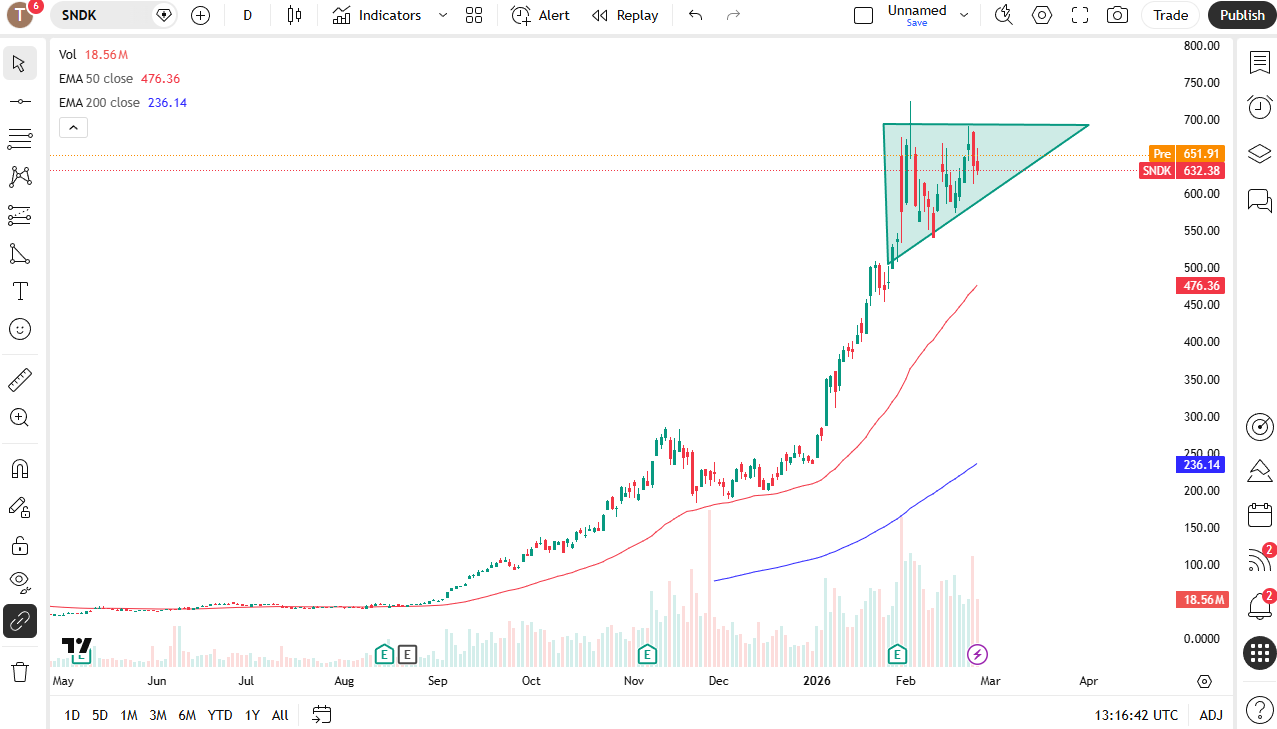Toggle lock all drawings
This screenshot has height=729, width=1277.
tap(19, 545)
